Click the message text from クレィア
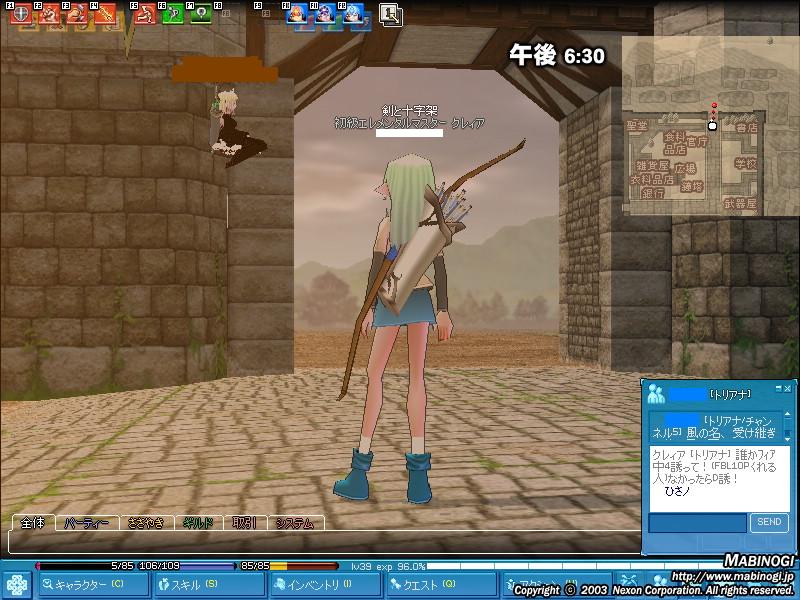Viewport: 800px width, 600px height. (x=714, y=466)
